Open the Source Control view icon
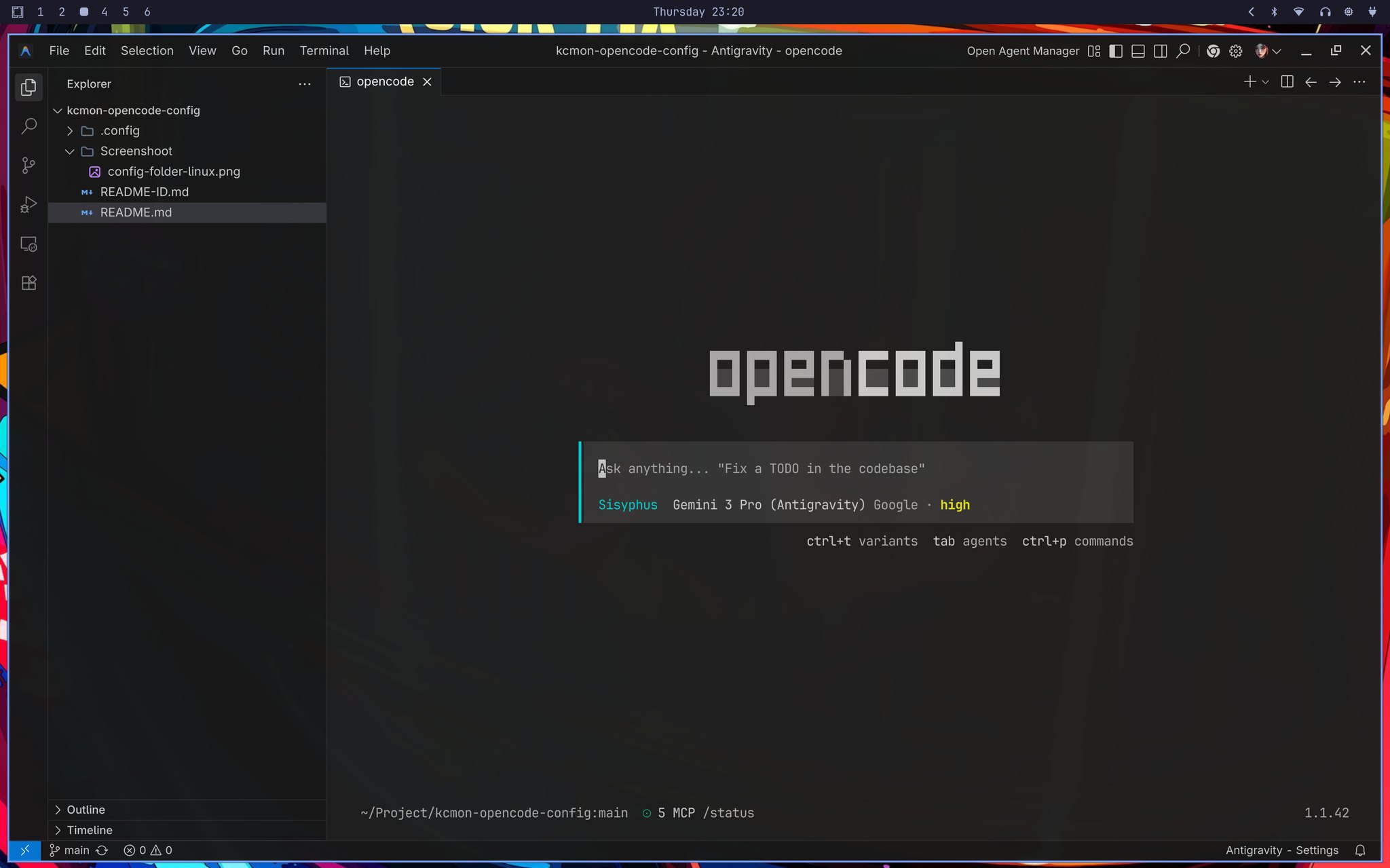The width and height of the screenshot is (1390, 868). [x=29, y=166]
